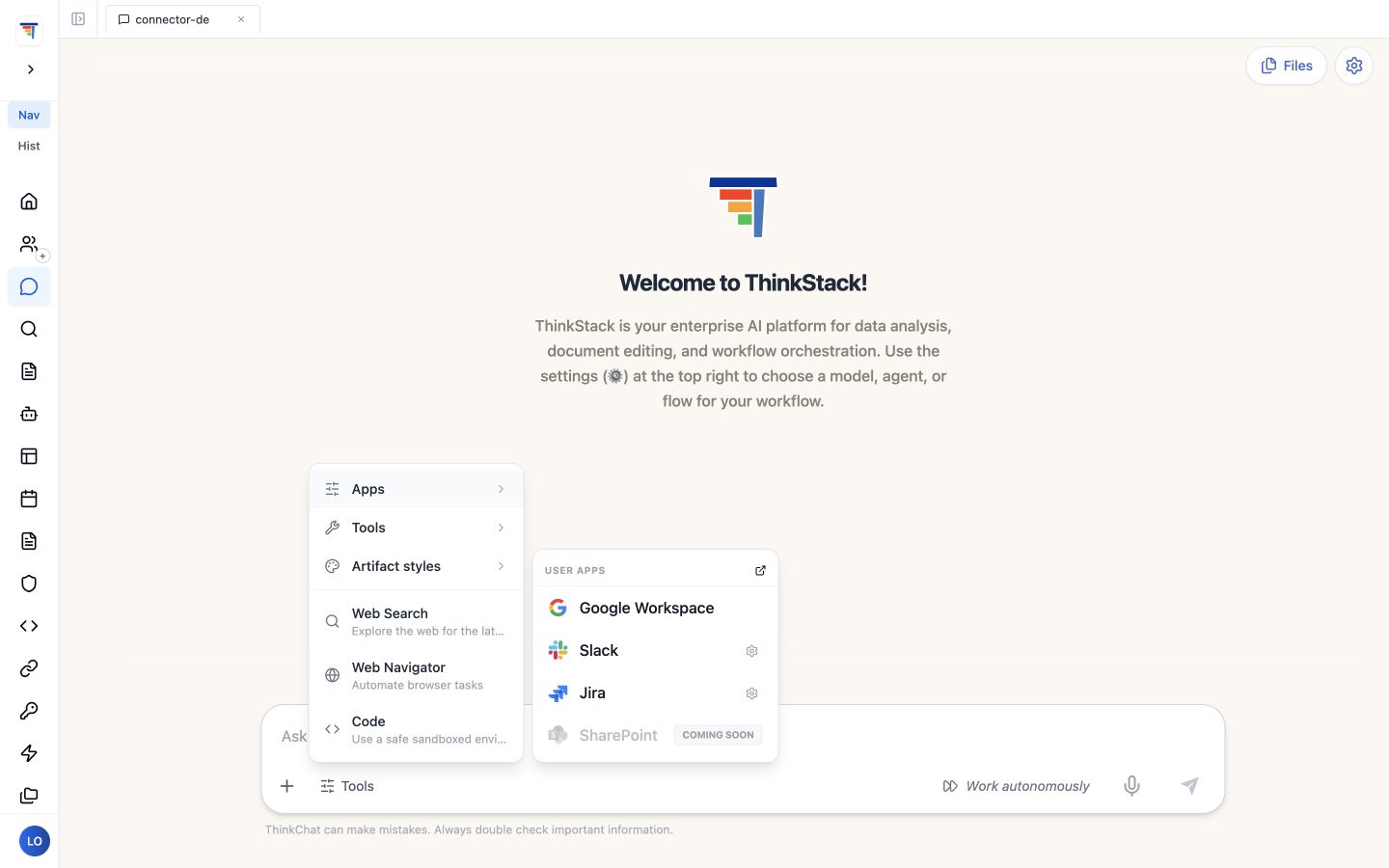The width and height of the screenshot is (1389, 868).
Task: Open the stacked files sidebar icon
Action: (x=29, y=796)
